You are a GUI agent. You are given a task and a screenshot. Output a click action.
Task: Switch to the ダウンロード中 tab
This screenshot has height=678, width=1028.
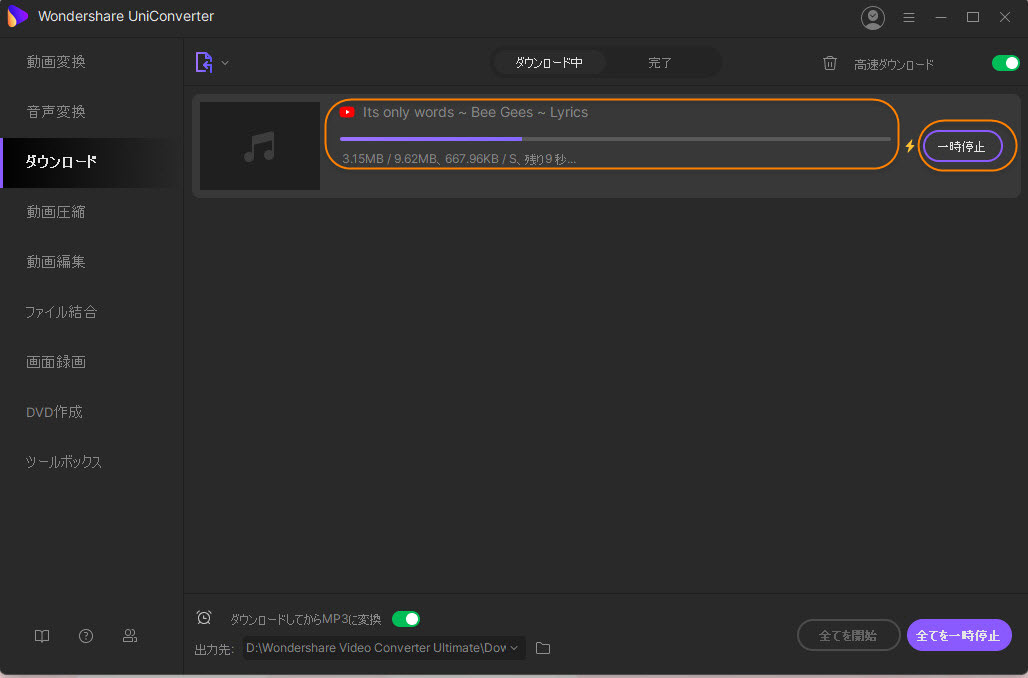(549, 63)
